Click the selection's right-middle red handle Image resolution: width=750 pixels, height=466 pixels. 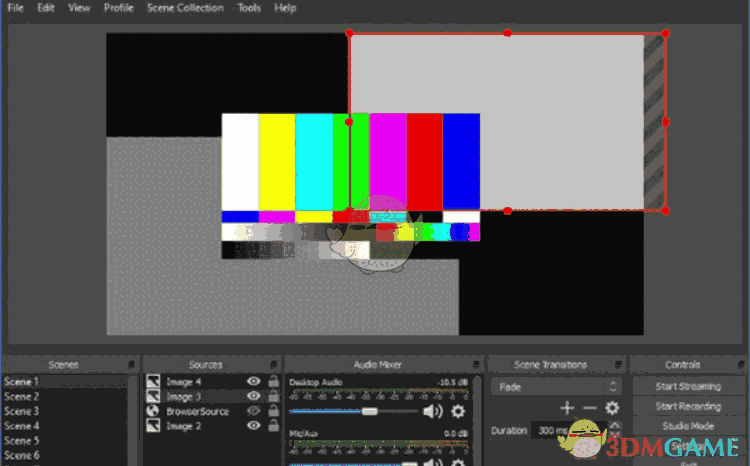click(x=665, y=122)
